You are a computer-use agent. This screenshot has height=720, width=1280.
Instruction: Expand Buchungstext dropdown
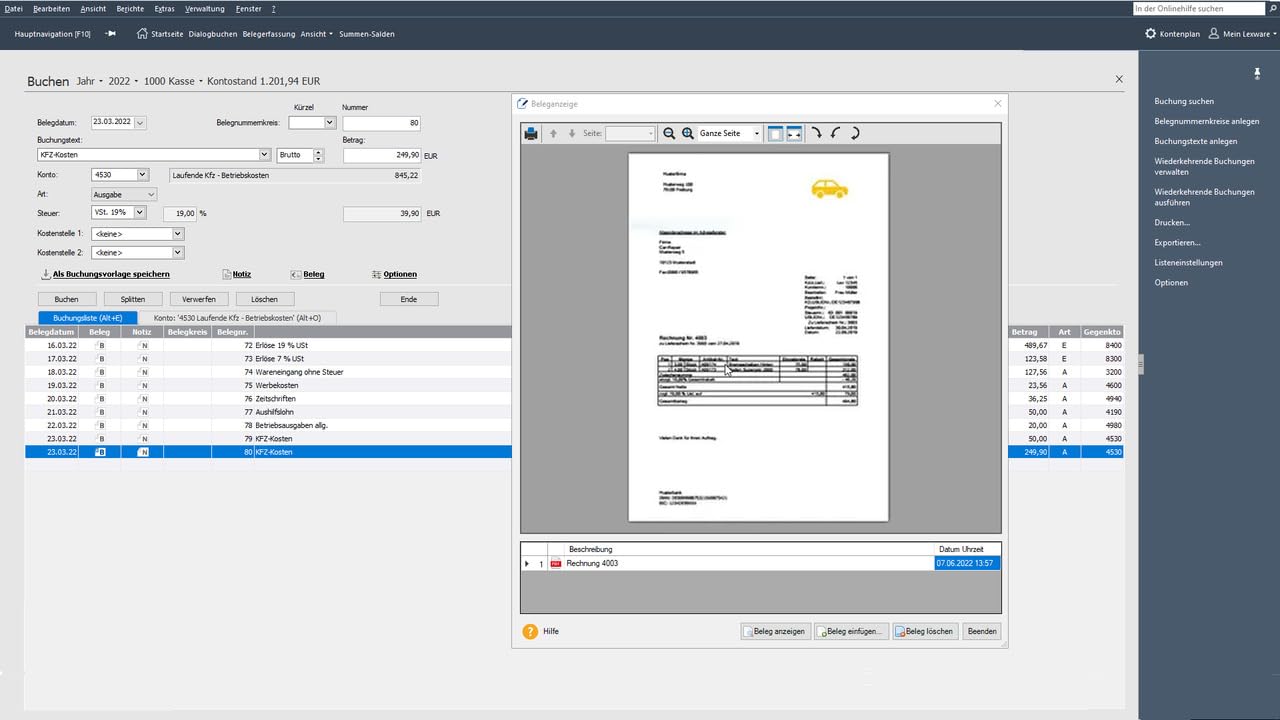pyautogui.click(x=264, y=155)
